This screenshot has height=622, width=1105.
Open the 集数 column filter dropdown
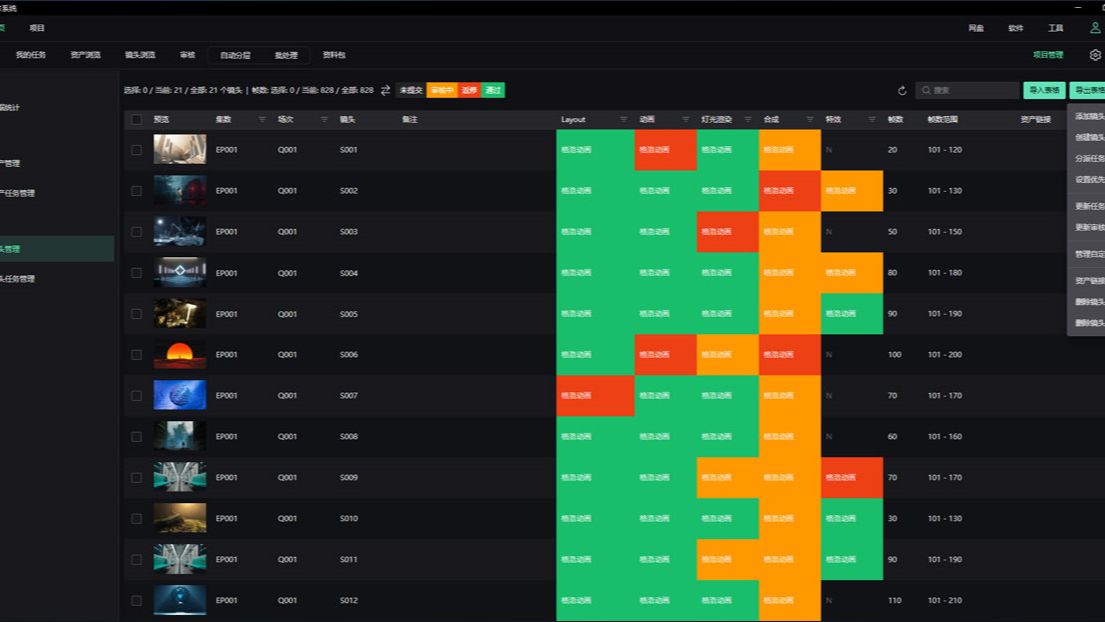coord(262,120)
